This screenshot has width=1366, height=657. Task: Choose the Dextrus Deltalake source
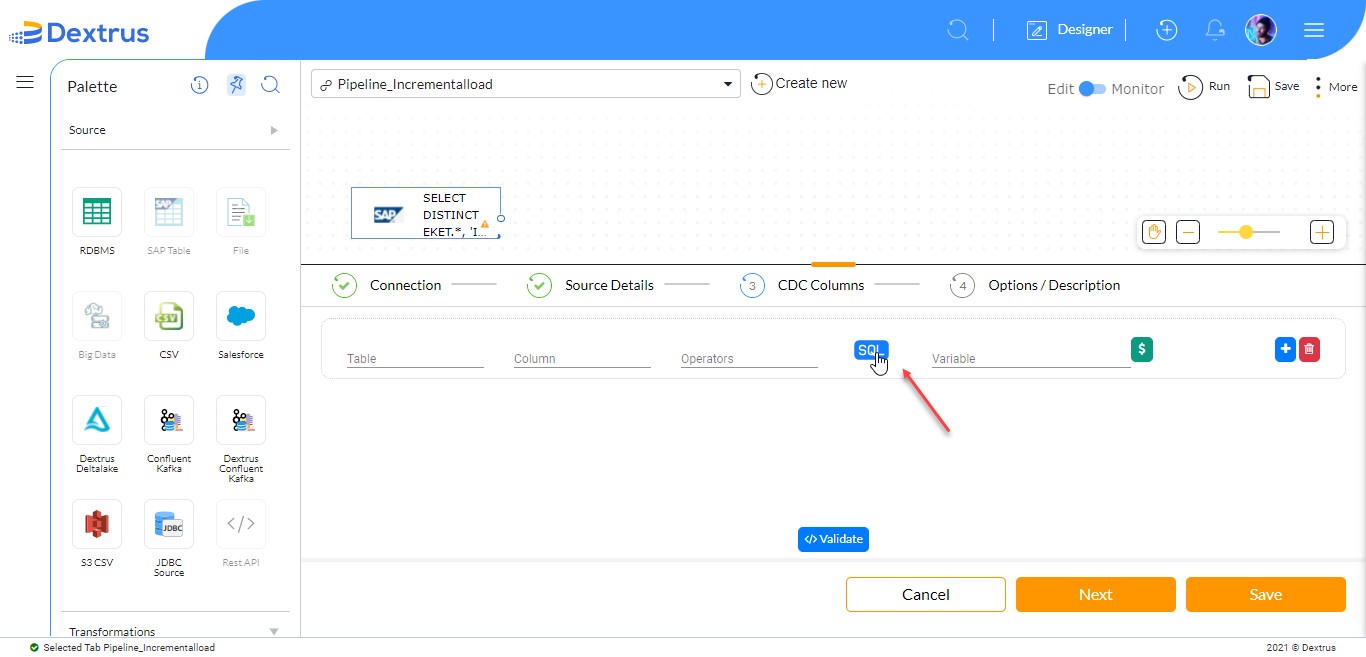[x=97, y=420]
